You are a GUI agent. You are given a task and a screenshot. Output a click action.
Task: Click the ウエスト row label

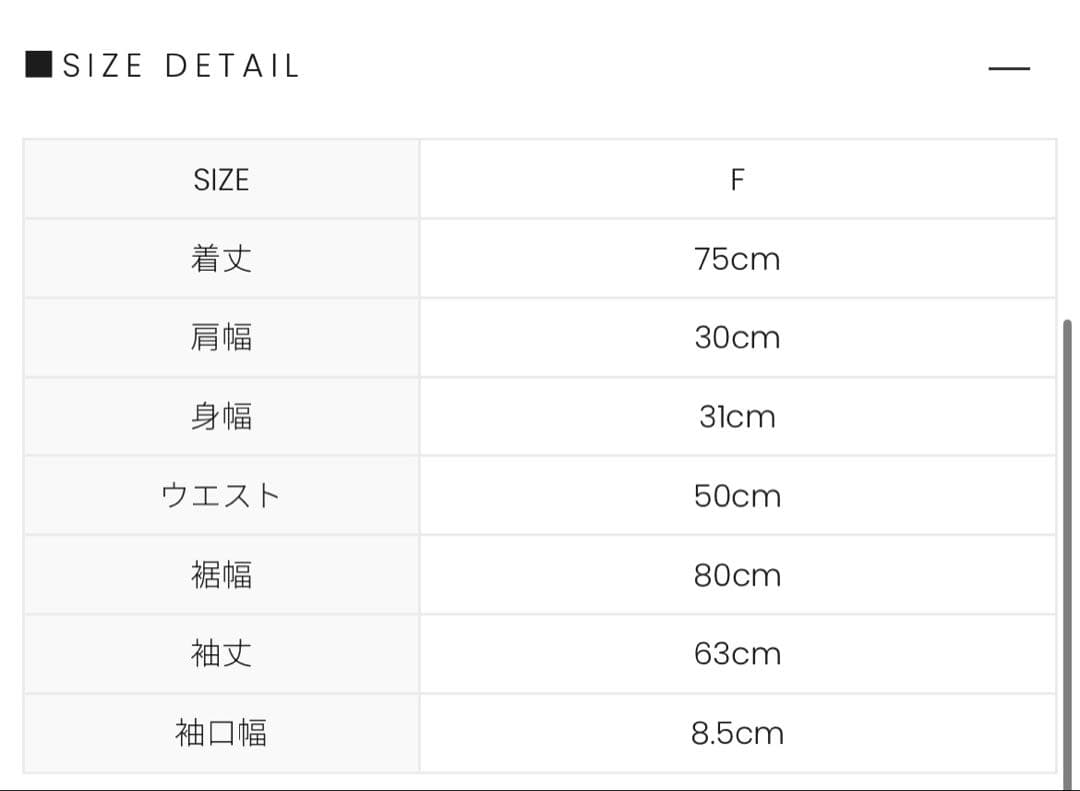tap(221, 496)
